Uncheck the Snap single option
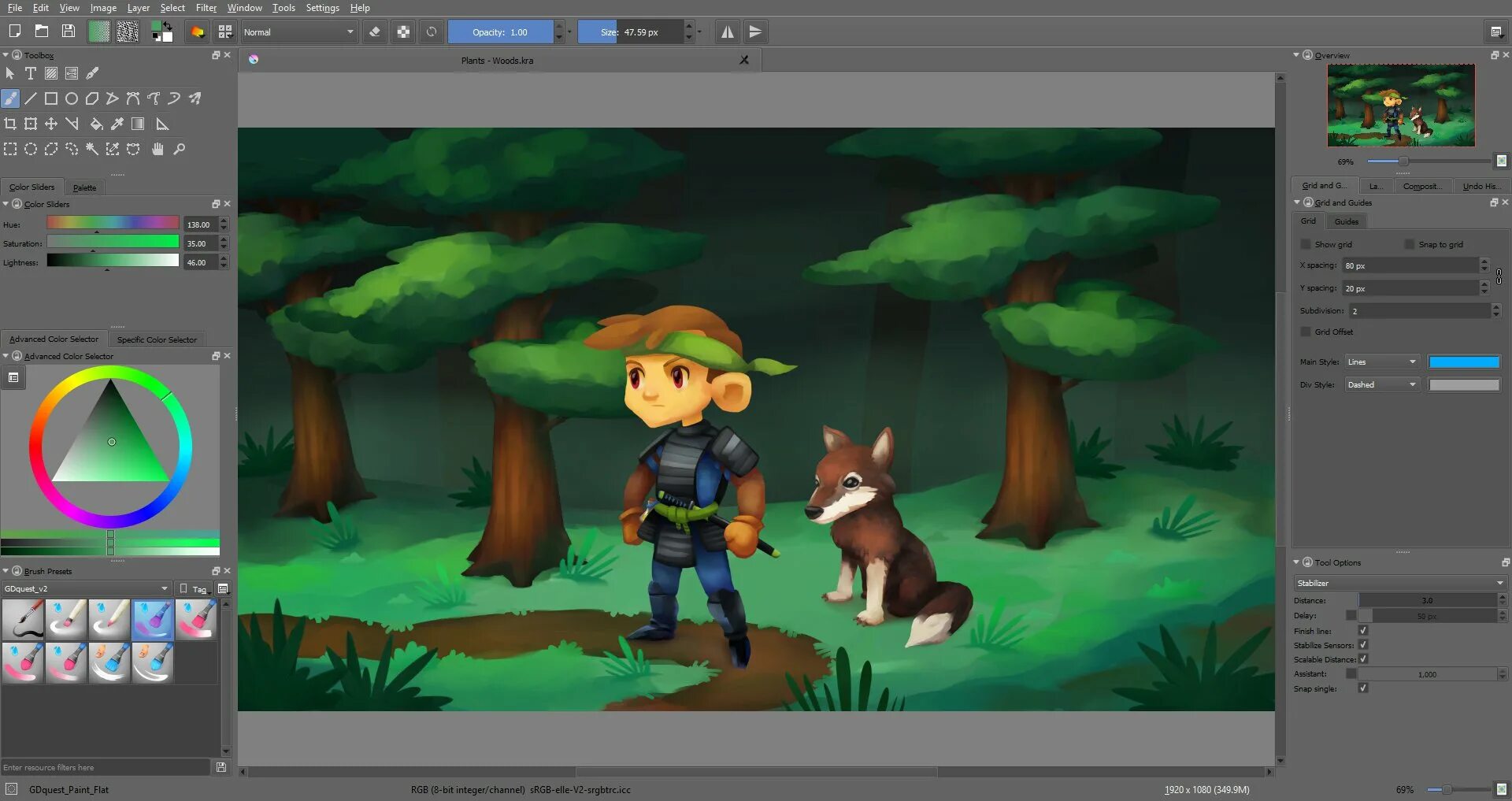 point(1363,688)
